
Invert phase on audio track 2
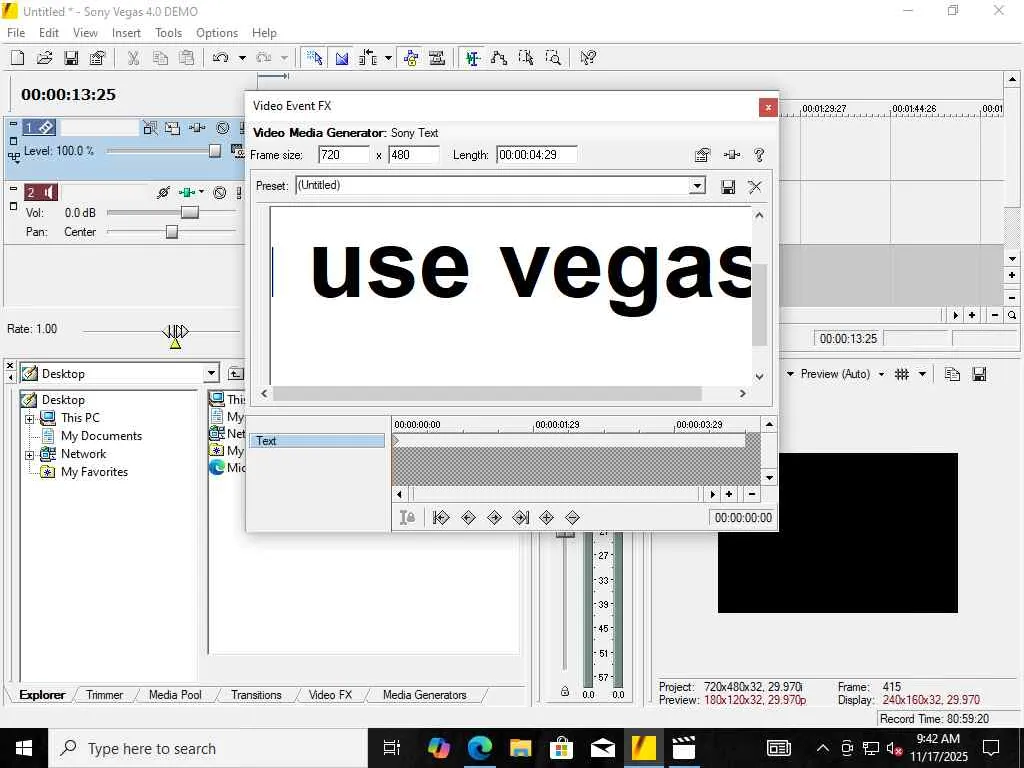(x=163, y=193)
